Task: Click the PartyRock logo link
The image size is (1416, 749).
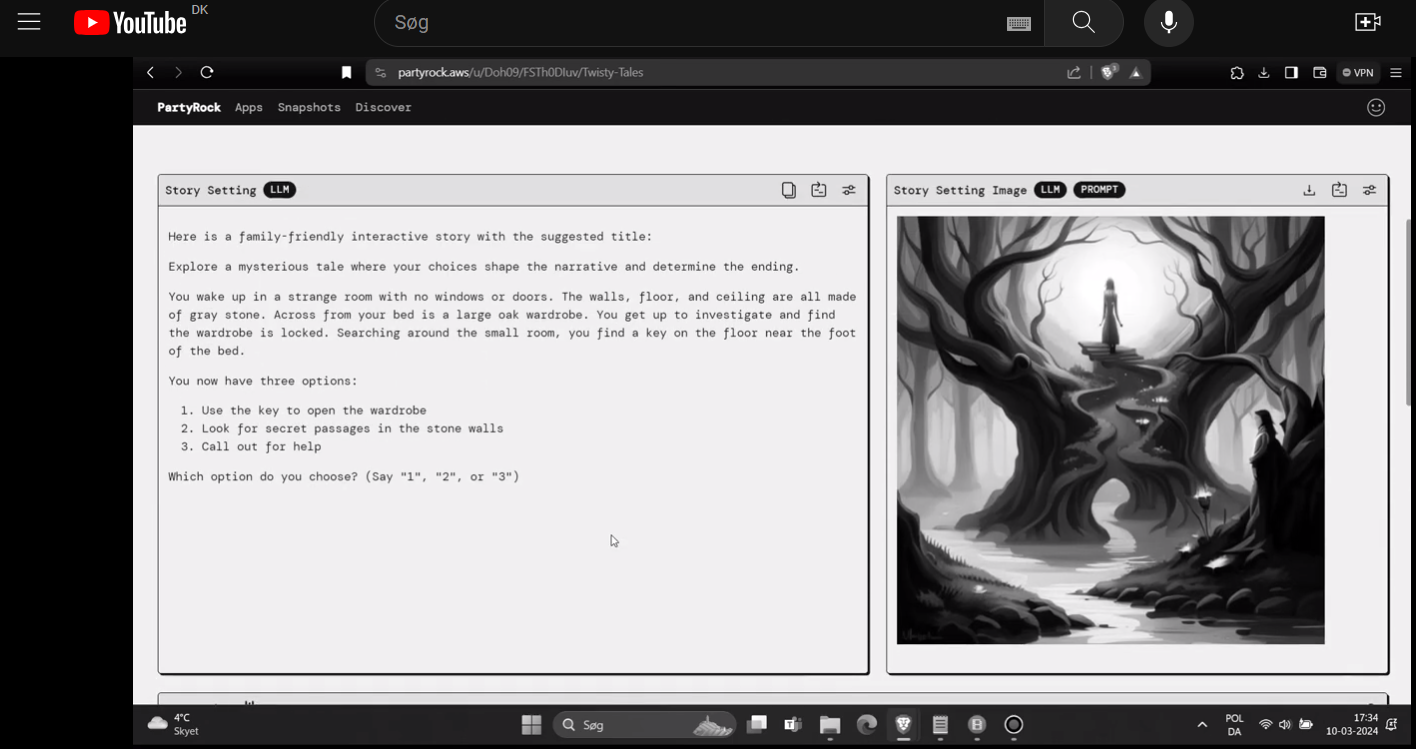Action: click(x=188, y=107)
